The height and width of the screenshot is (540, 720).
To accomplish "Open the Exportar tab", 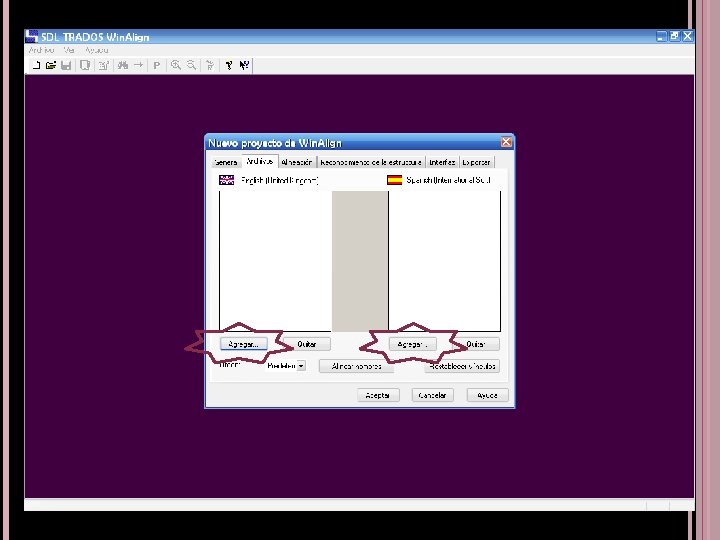I will pos(476,163).
